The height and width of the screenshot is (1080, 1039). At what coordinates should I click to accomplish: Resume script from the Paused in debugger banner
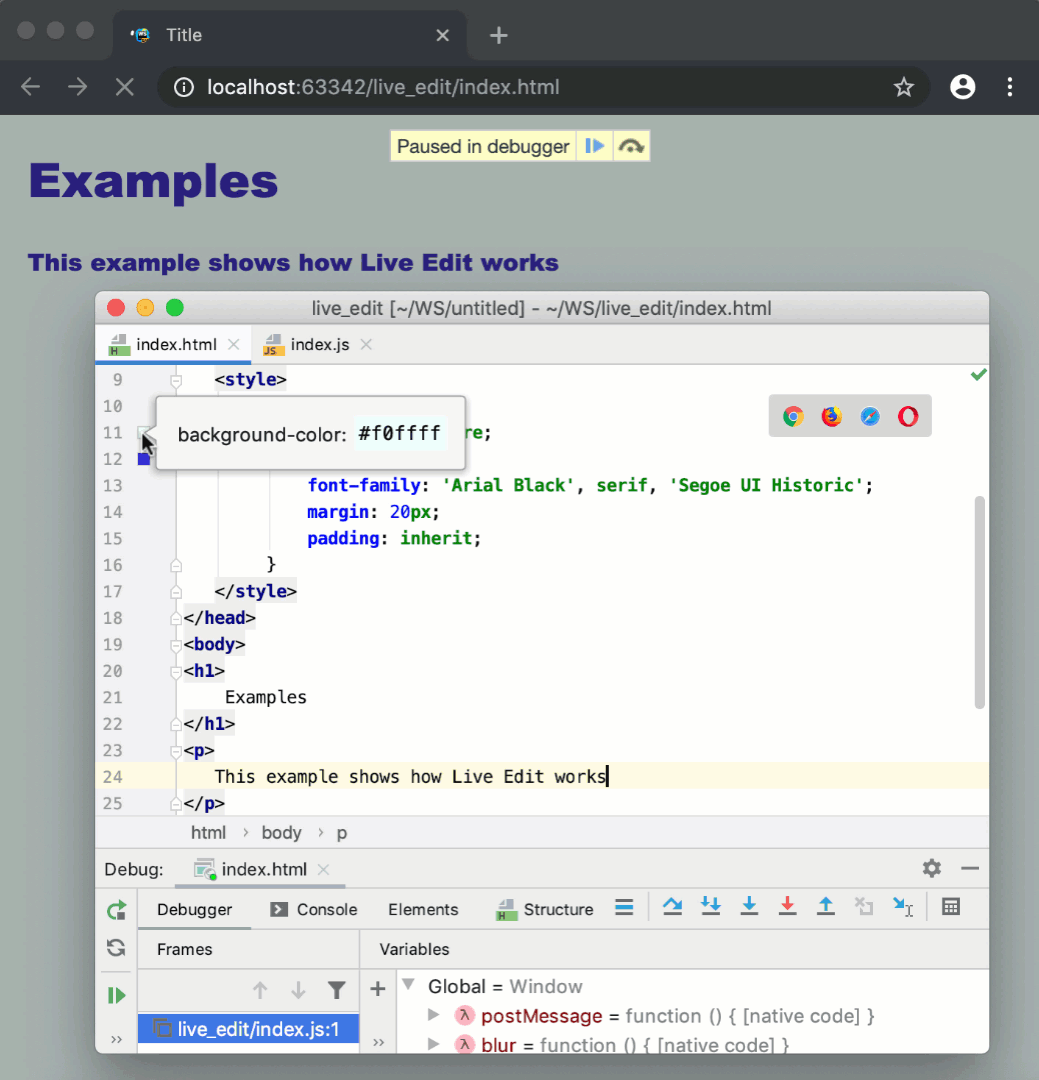[x=594, y=145]
